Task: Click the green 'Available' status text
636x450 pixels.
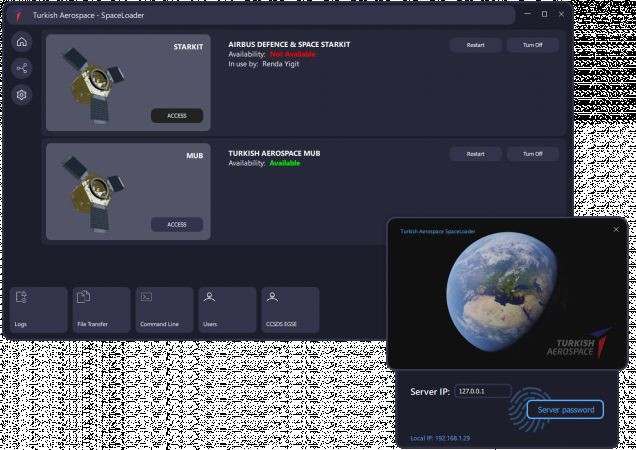Action: pos(285,163)
